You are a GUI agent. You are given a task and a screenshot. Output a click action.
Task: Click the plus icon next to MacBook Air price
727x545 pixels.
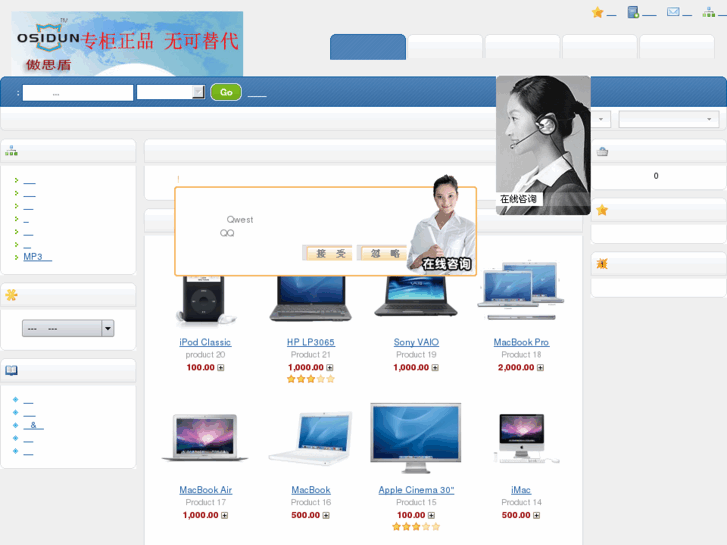[224, 515]
